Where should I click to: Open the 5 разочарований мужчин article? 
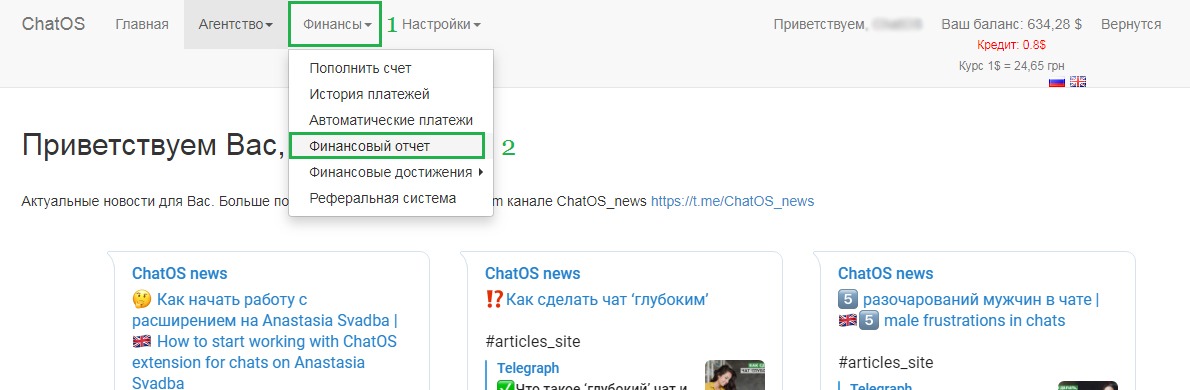968,310
